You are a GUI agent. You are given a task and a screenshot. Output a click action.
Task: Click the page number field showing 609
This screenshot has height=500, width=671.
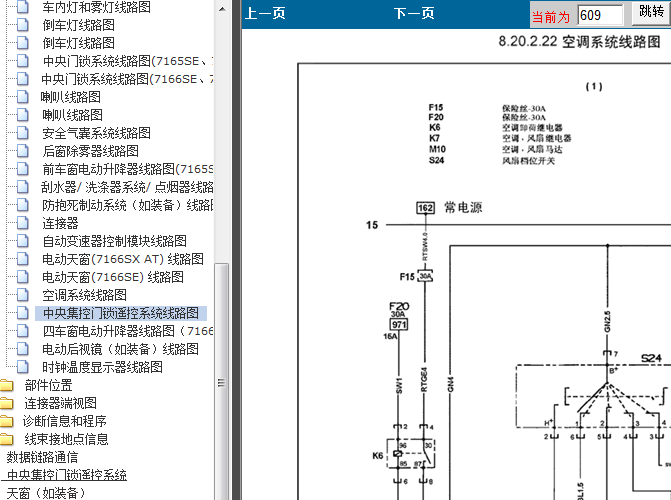(600, 15)
